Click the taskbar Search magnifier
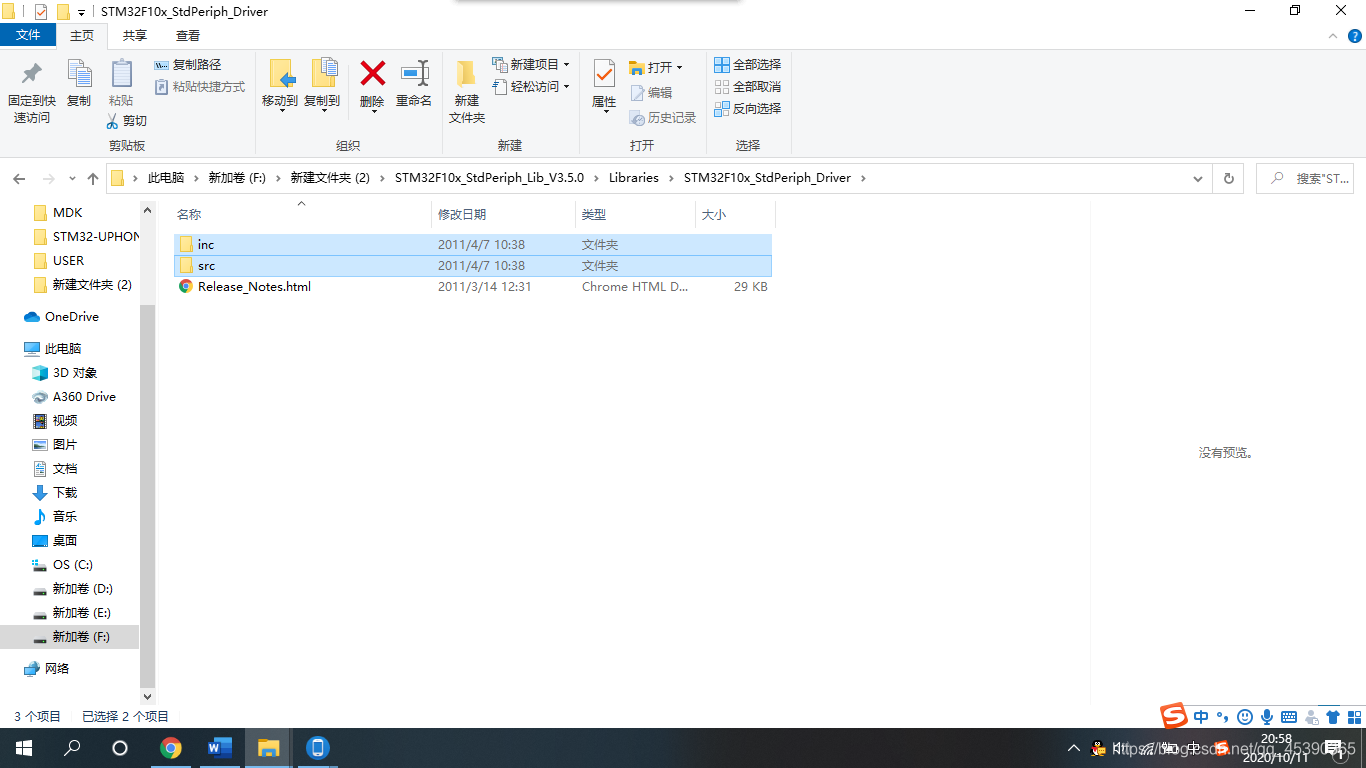The image size is (1366, 768). coord(72,748)
